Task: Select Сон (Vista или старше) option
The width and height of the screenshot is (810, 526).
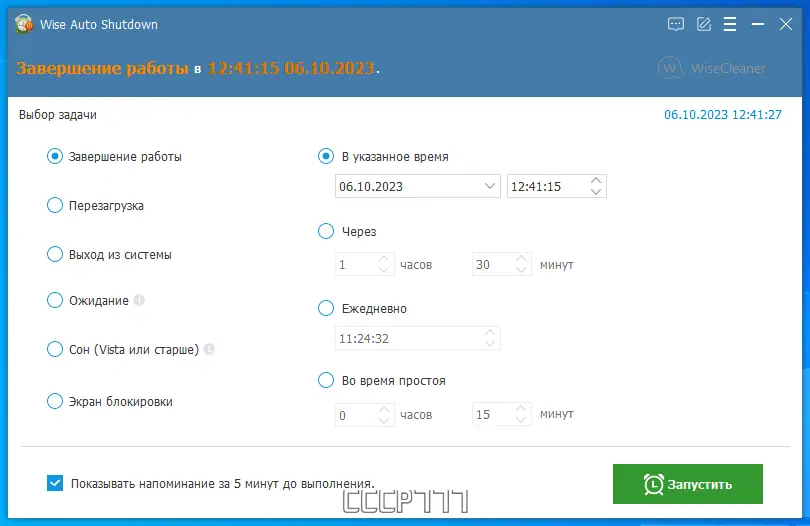Action: click(123, 349)
